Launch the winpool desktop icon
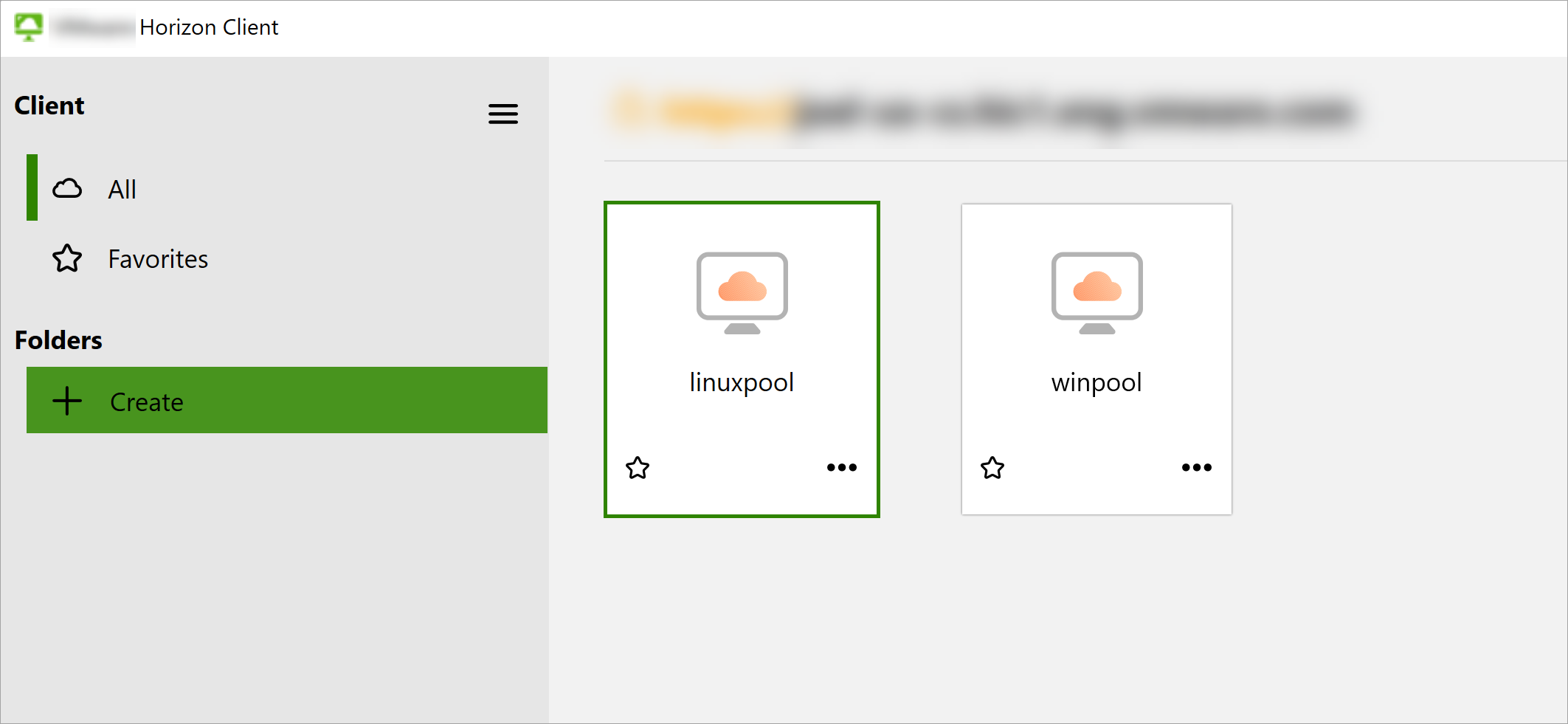 point(1097,293)
